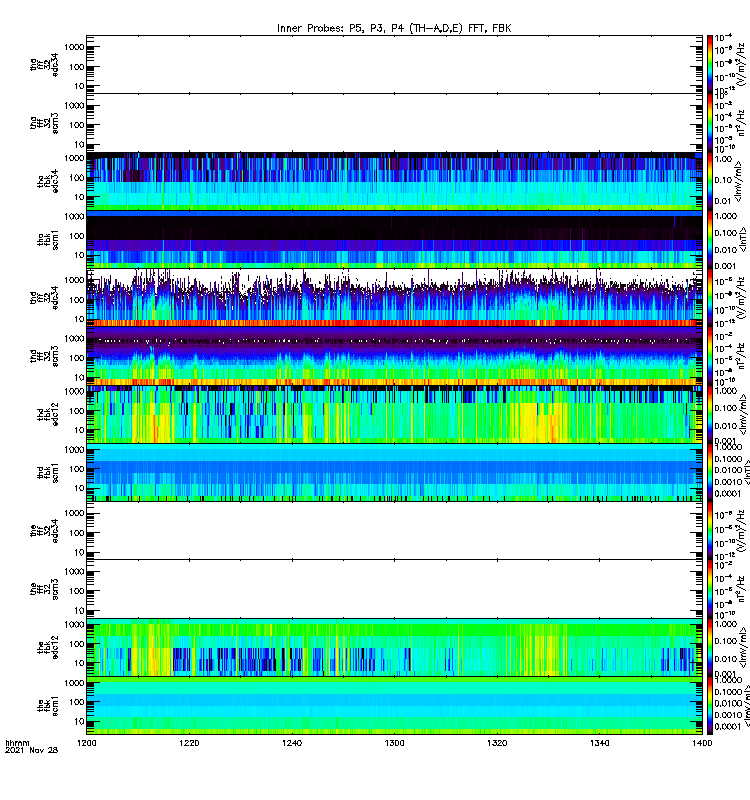Image resolution: width=750 pixels, height=800 pixels.
Task: Select the thd fff 32 scm3 spectrogram panel
Action: 394,356
